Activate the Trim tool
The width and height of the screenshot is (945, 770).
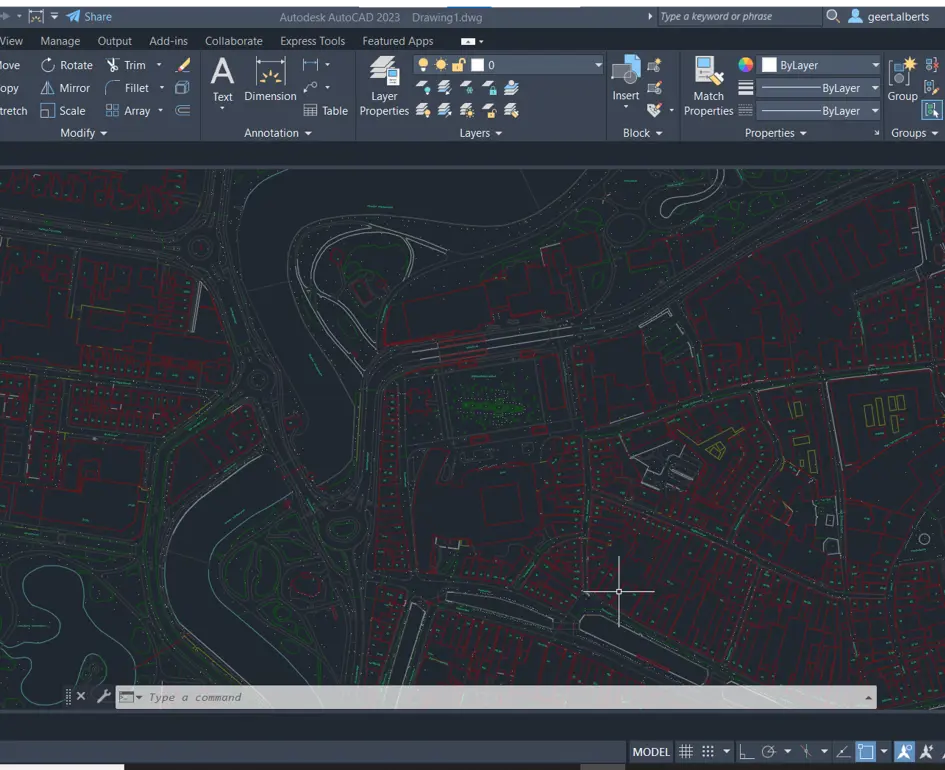tap(126, 65)
